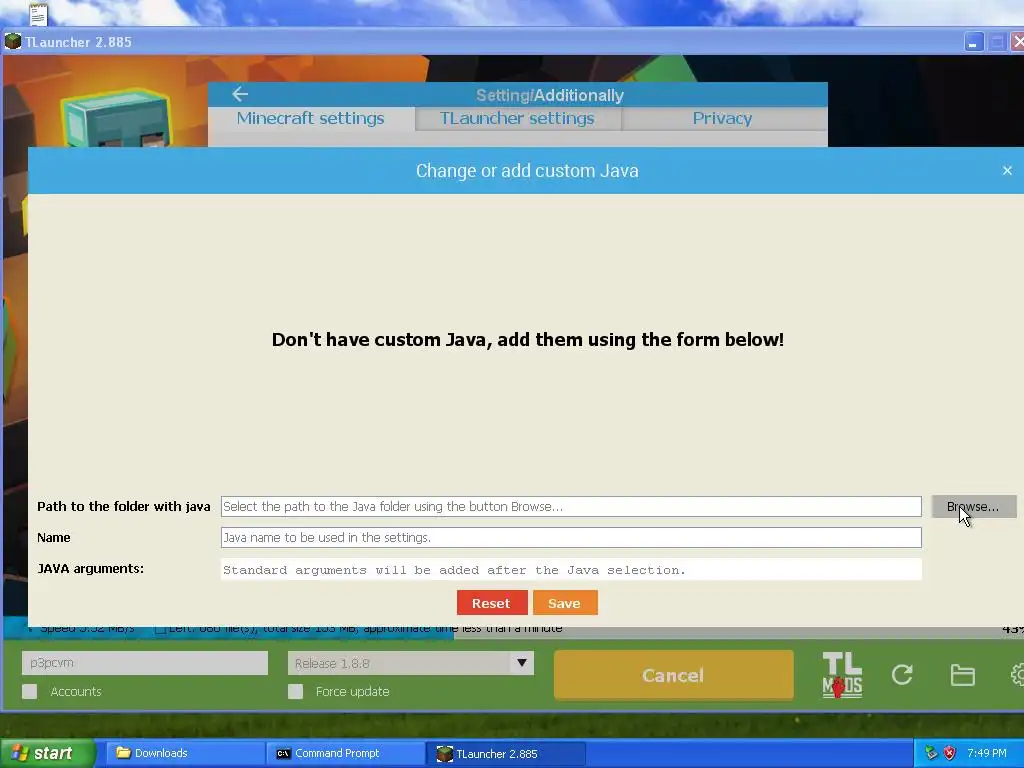1024x768 pixels.
Task: Open the settings gear icon
Action: point(1017,675)
